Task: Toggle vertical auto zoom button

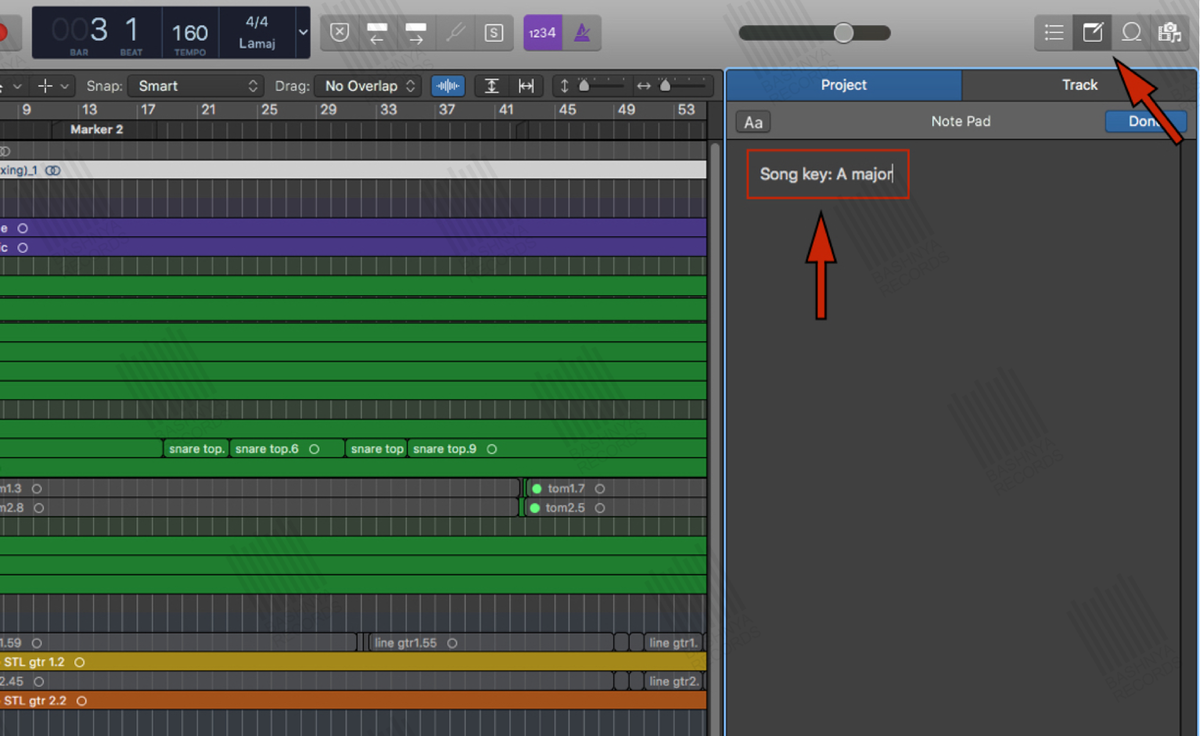Action: pos(491,86)
